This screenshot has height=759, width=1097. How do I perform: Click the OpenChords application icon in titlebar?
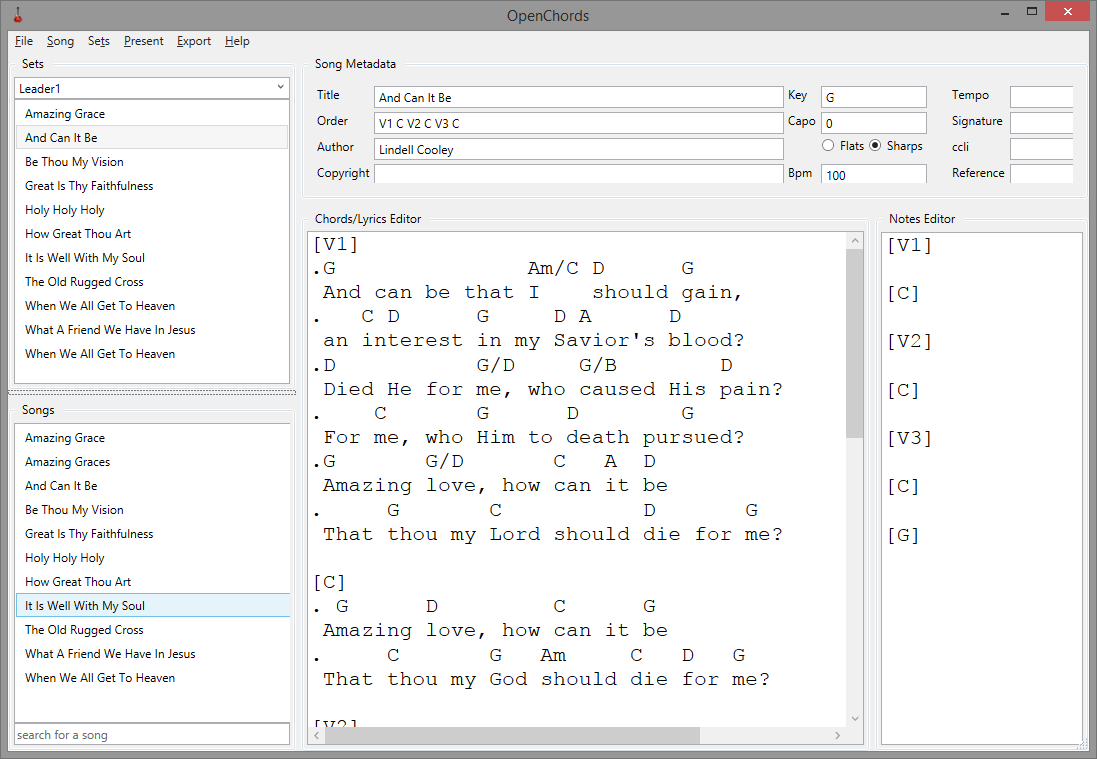(18, 15)
